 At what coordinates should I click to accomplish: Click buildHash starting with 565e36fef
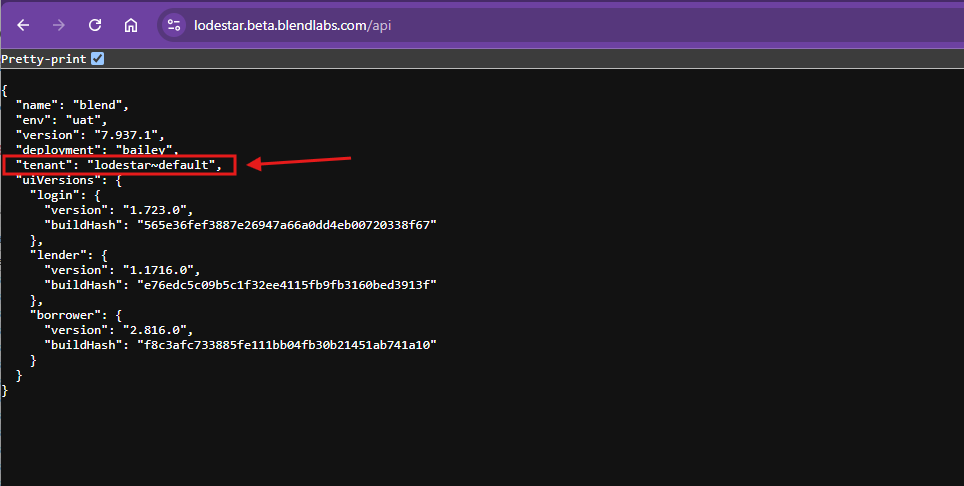(286, 225)
